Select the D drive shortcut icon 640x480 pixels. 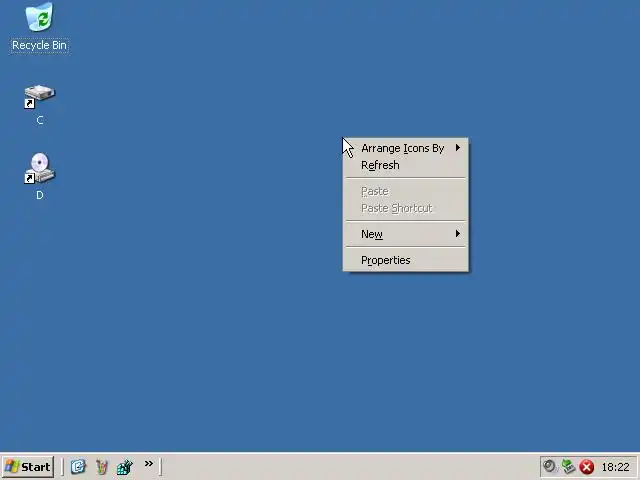tap(39, 169)
